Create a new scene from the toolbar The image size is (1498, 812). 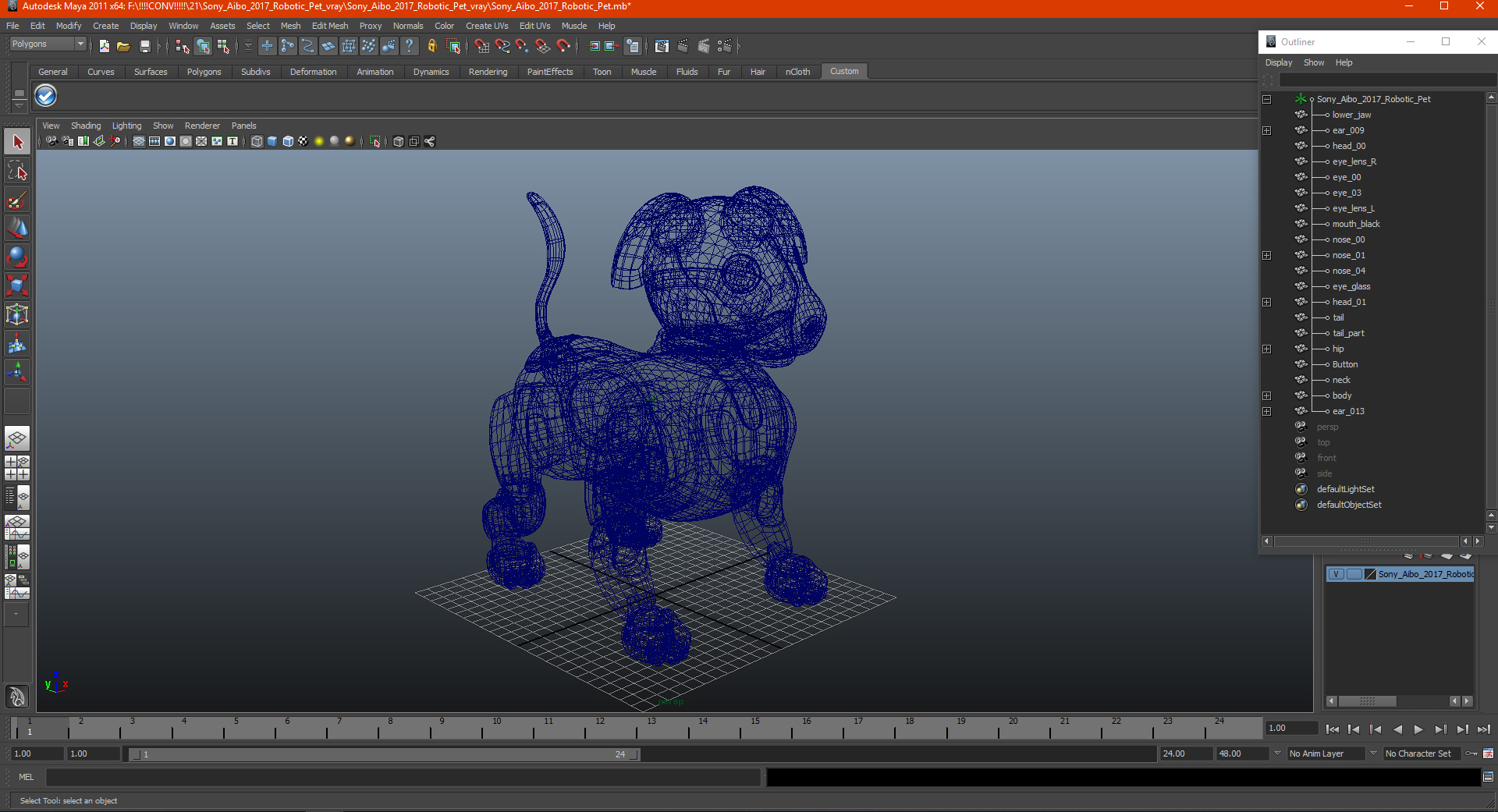(105, 47)
